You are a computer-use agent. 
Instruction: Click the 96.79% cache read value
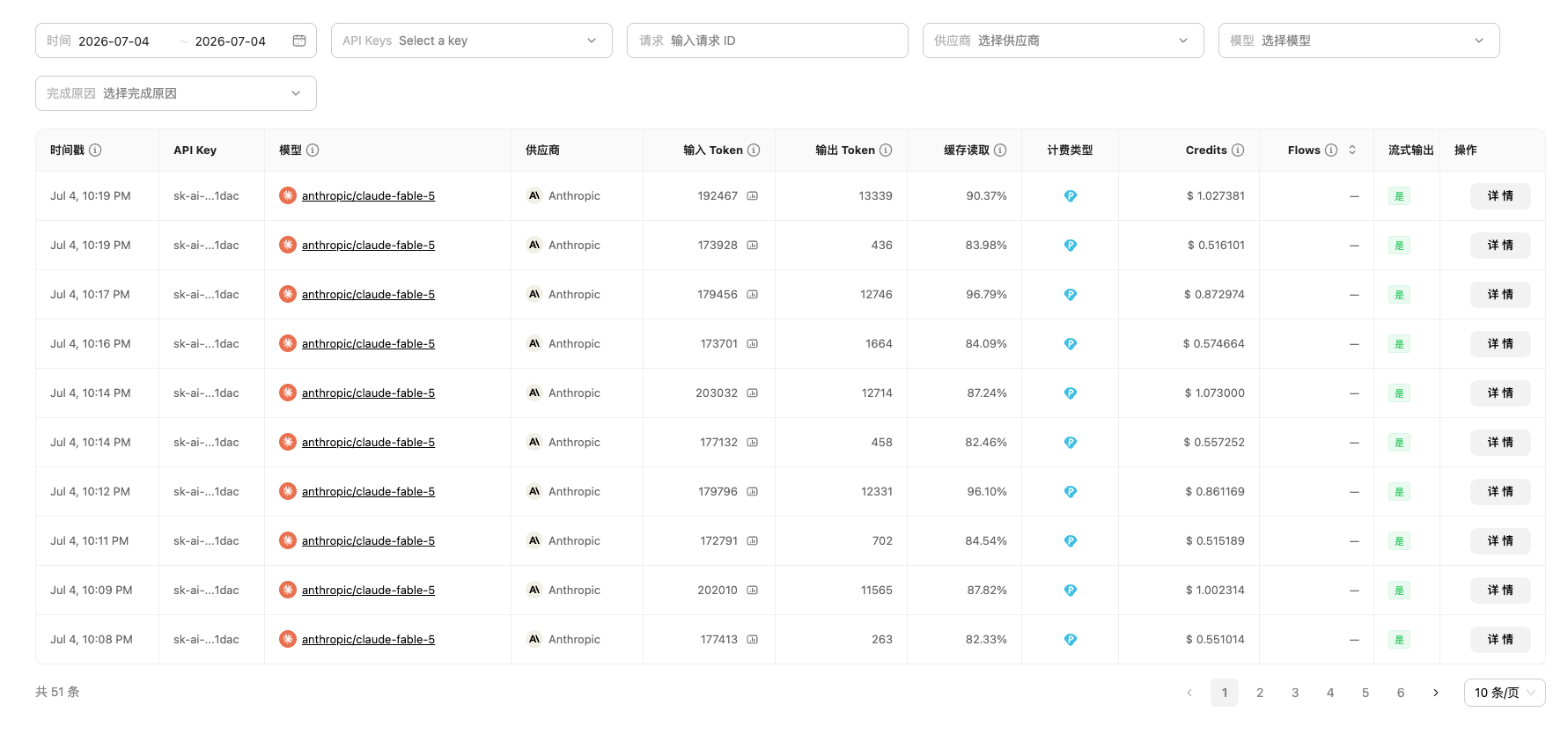[986, 295]
